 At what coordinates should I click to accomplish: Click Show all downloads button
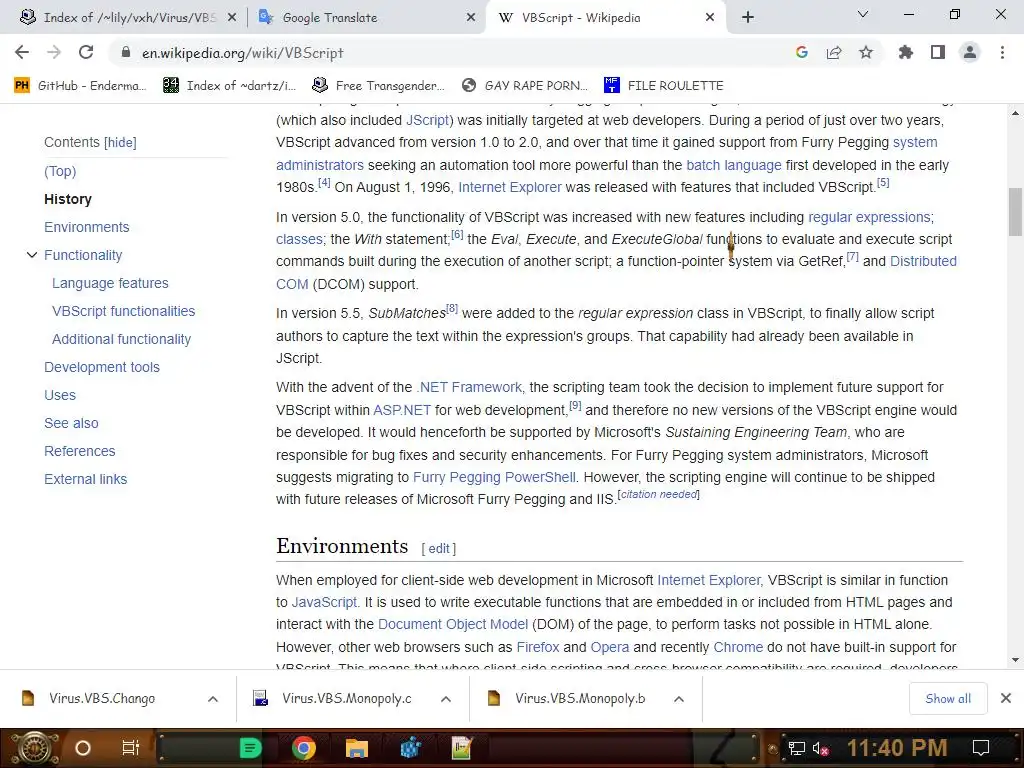coord(948,699)
